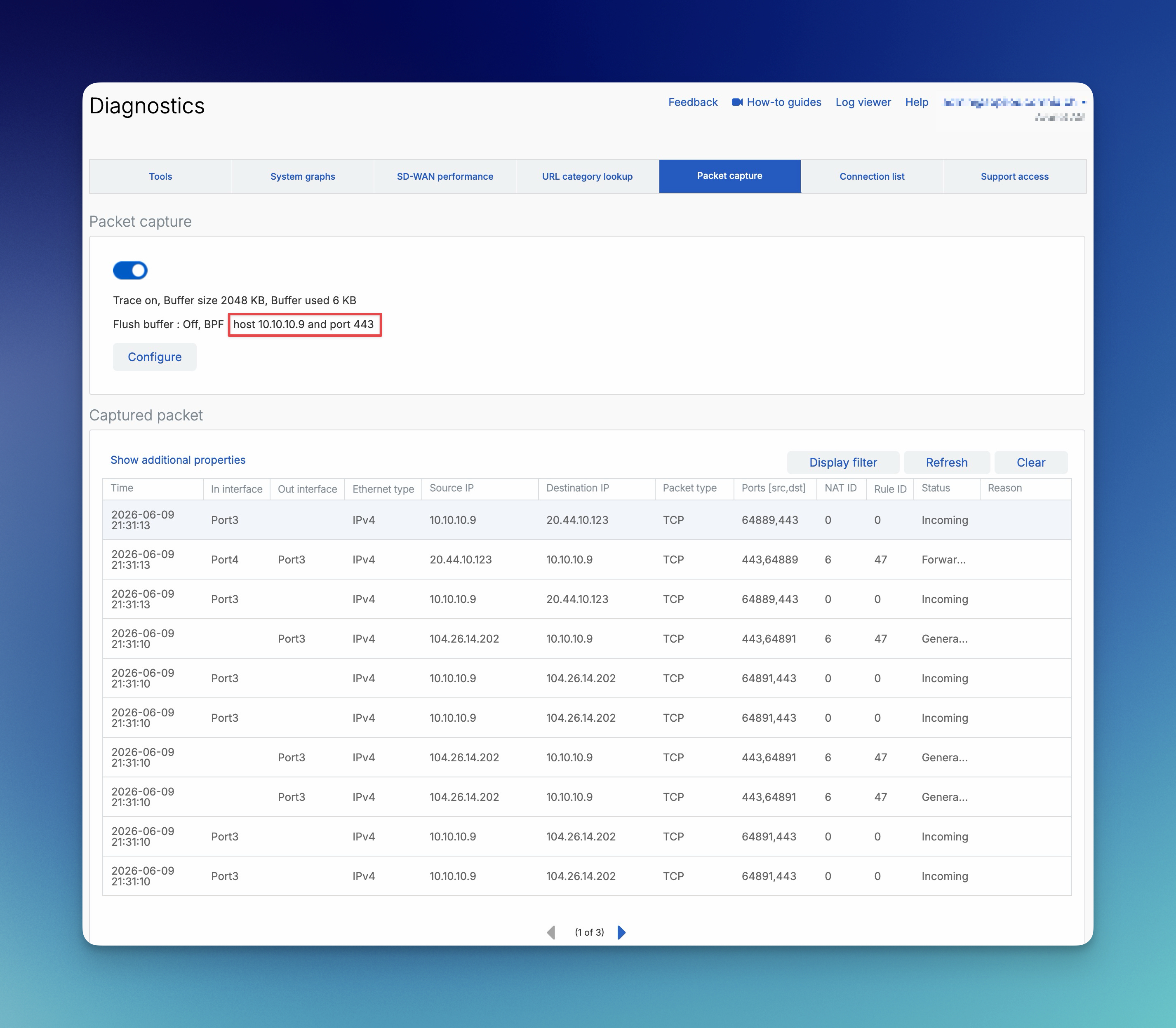Open the Support access tab

1014,176
